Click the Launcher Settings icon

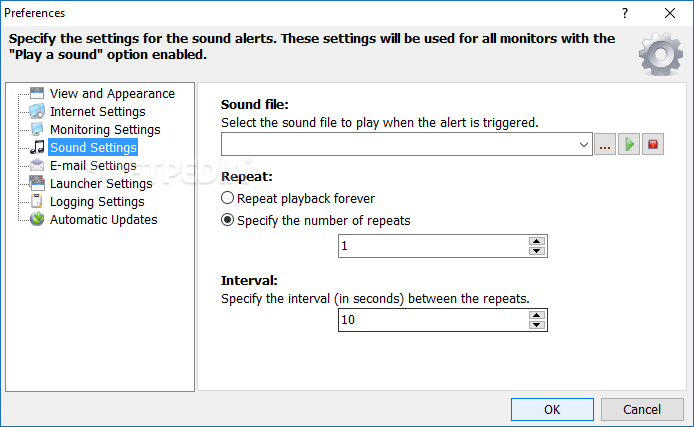pos(37,183)
